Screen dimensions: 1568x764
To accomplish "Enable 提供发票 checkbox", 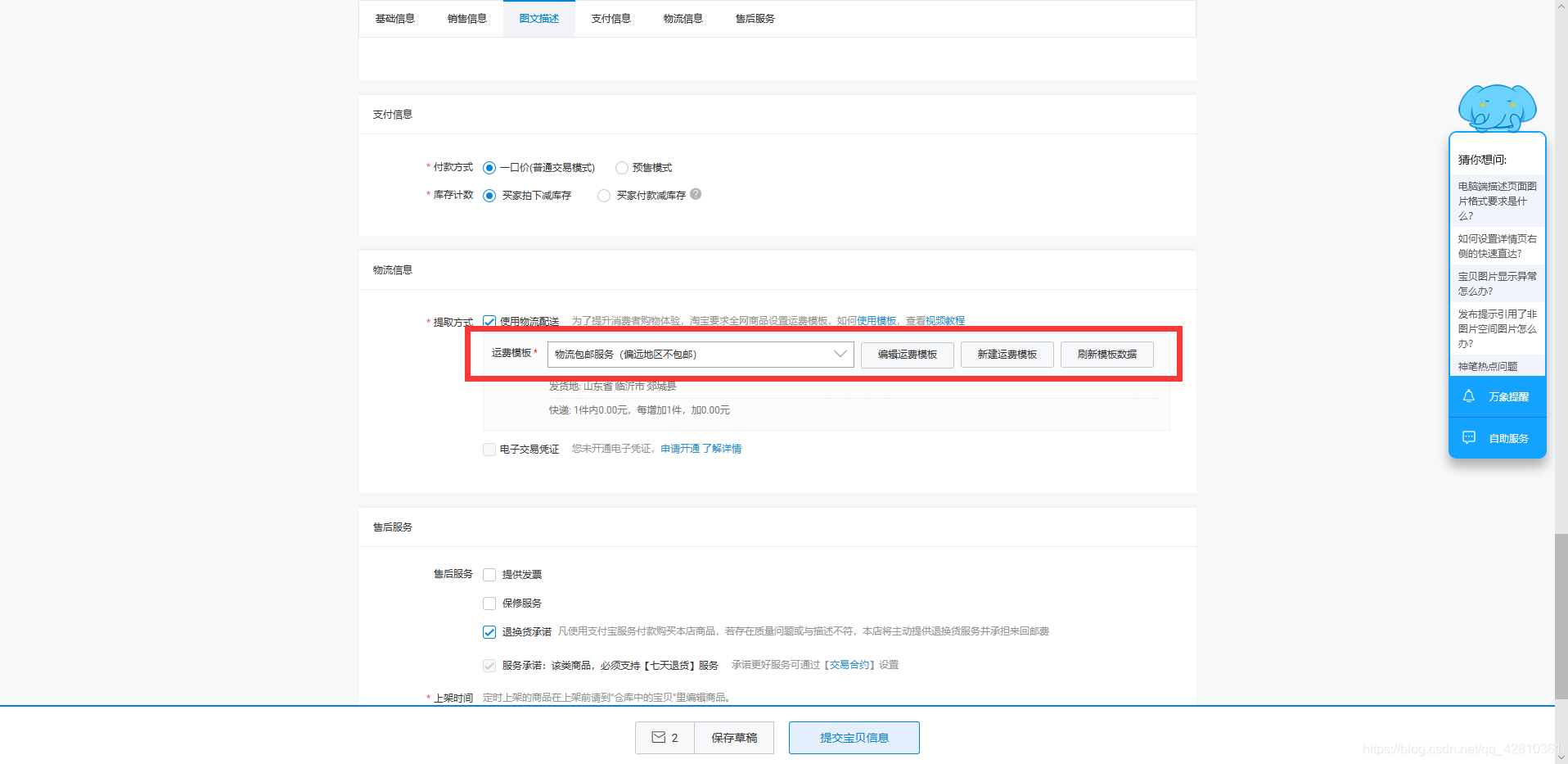I will coord(489,575).
